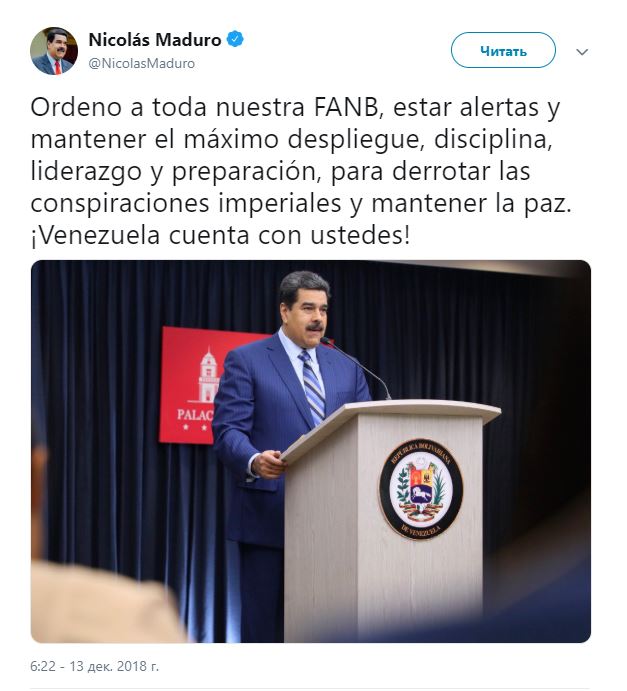Open the attached photo of the podium speech
This screenshot has height=691, width=627.
tap(311, 451)
